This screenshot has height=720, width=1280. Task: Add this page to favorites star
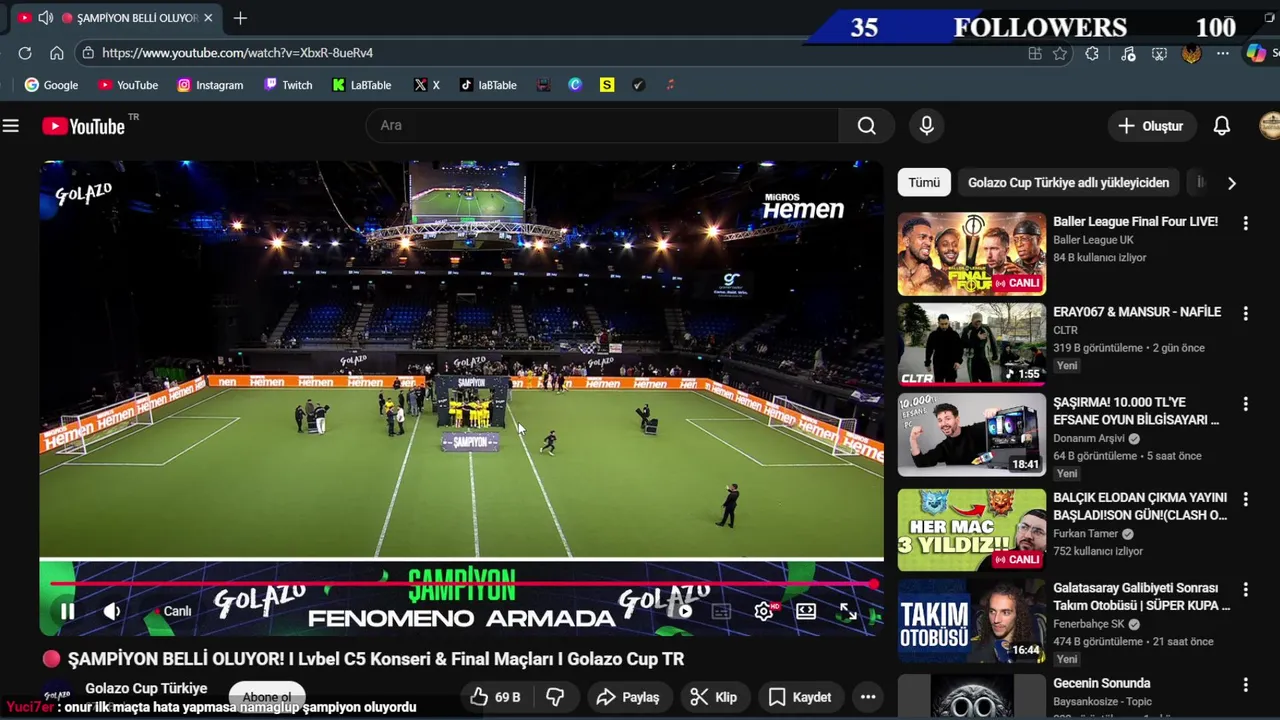point(1060,54)
